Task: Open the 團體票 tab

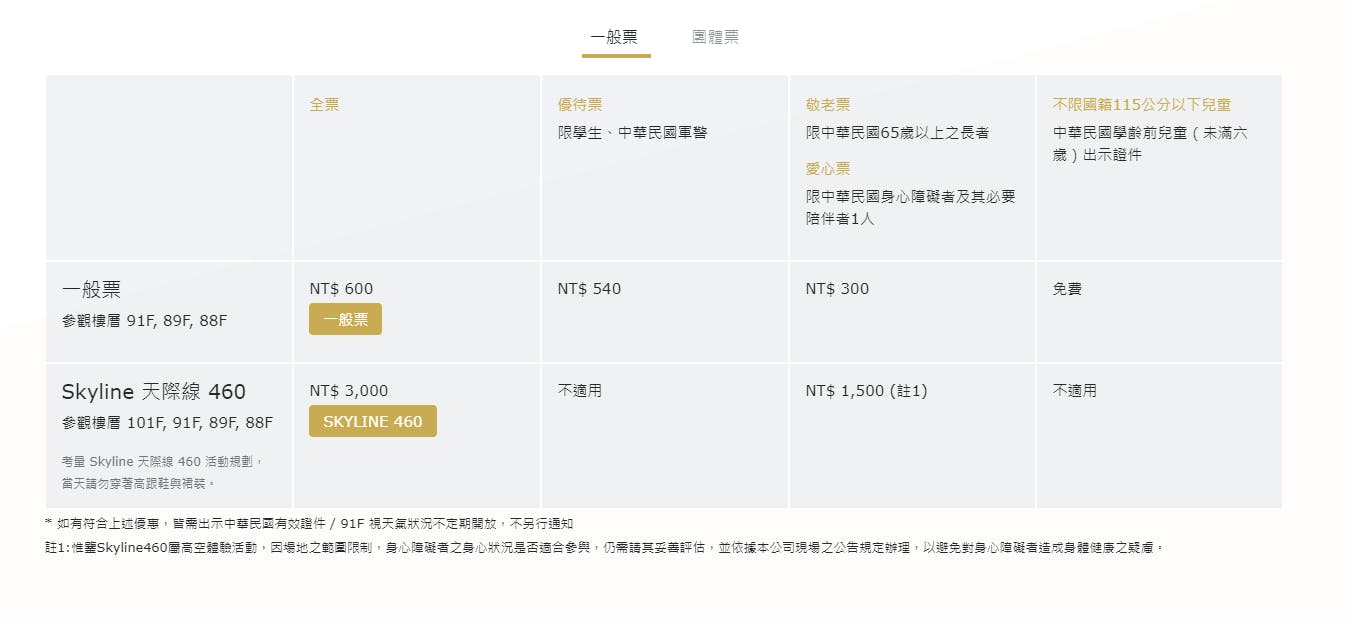Action: 715,38
